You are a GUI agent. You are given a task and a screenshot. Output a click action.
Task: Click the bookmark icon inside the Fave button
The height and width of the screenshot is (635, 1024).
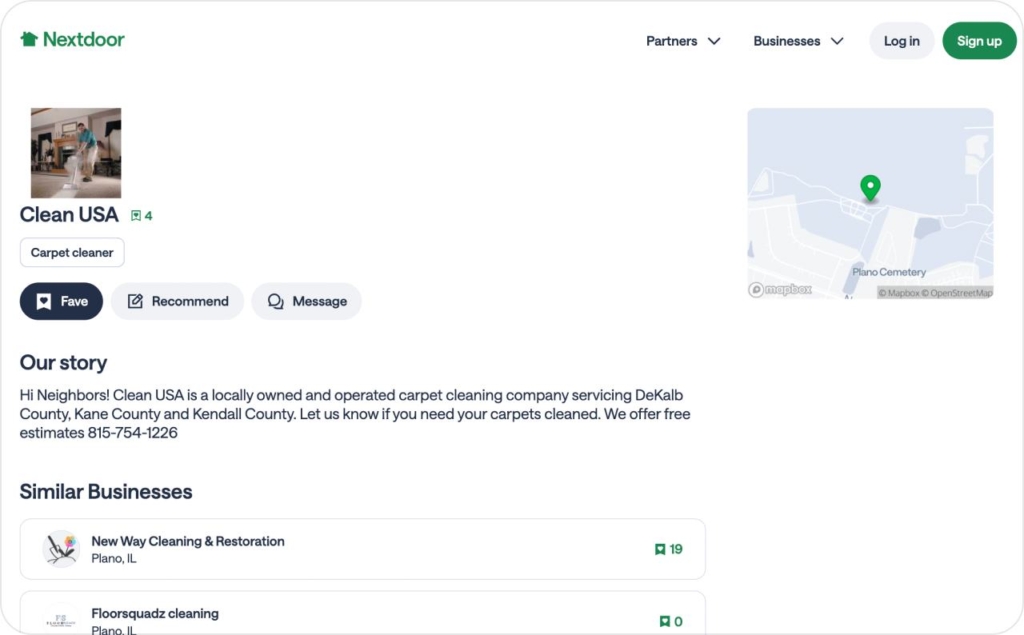pyautogui.click(x=42, y=301)
